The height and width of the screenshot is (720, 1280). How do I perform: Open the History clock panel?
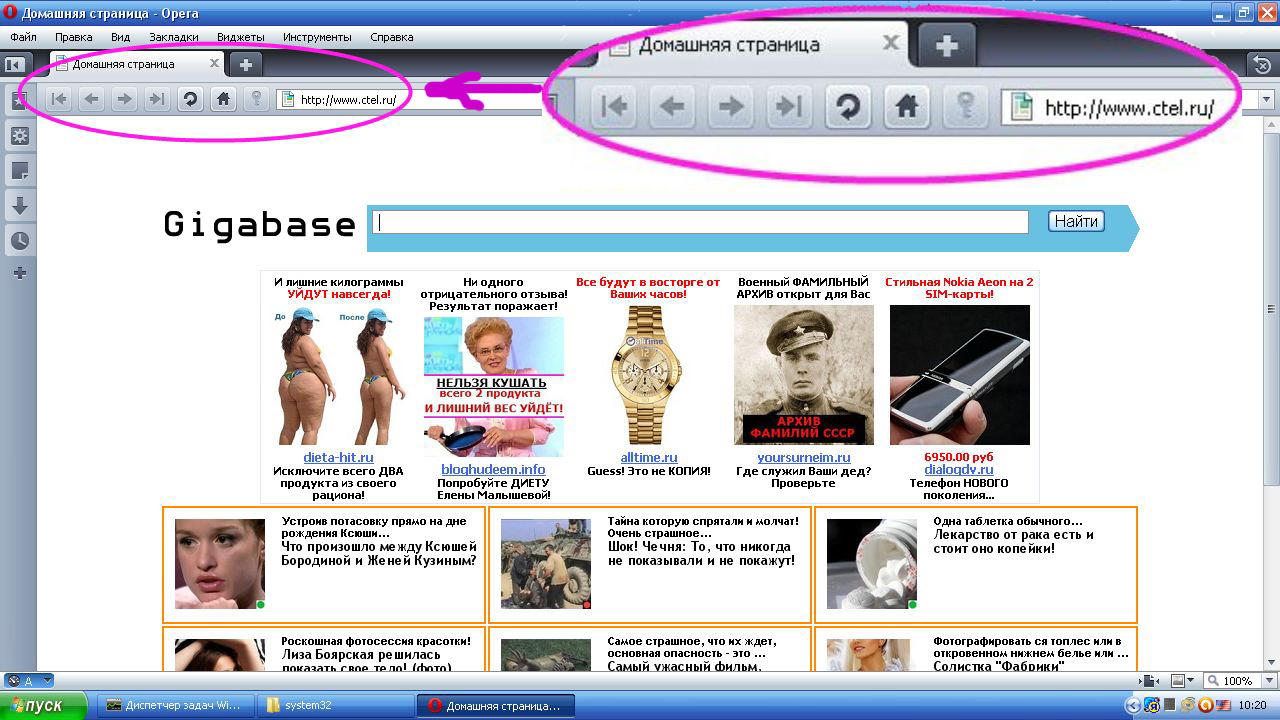19,241
